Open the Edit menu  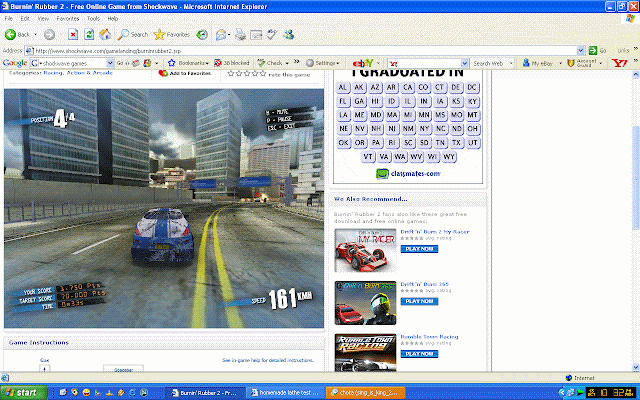(x=25, y=18)
